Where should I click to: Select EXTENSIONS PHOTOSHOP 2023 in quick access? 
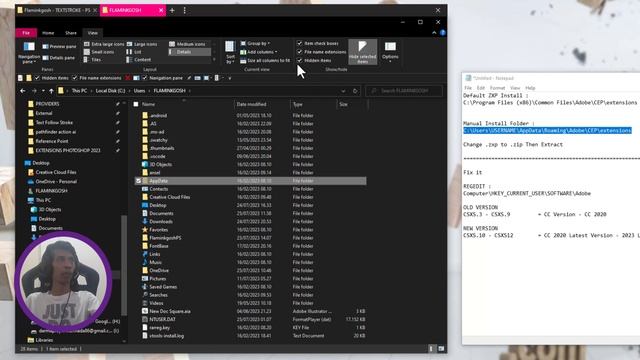click(x=68, y=150)
